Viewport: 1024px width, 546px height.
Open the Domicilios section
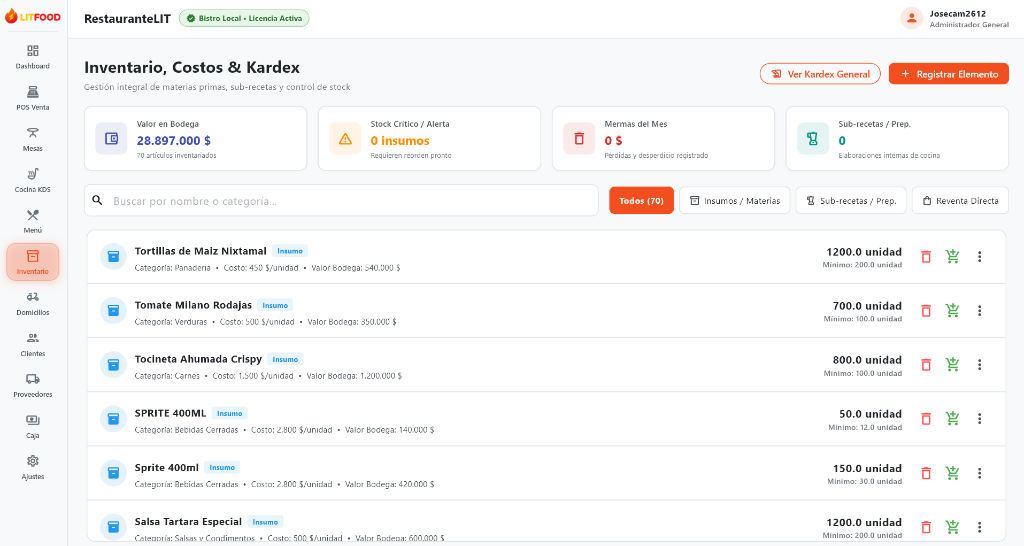[x=33, y=304]
